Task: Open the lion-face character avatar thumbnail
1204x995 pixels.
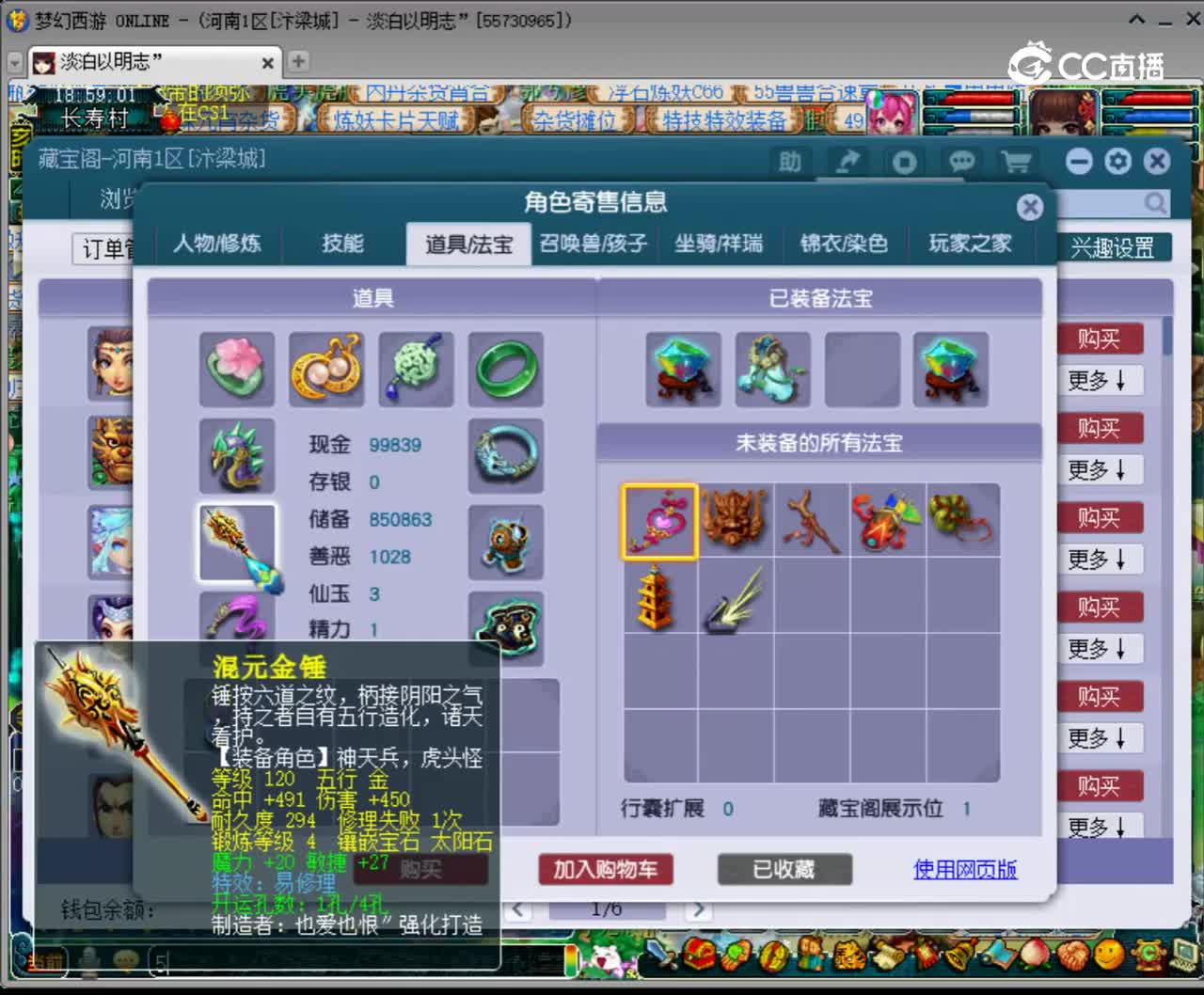Action: (x=111, y=451)
